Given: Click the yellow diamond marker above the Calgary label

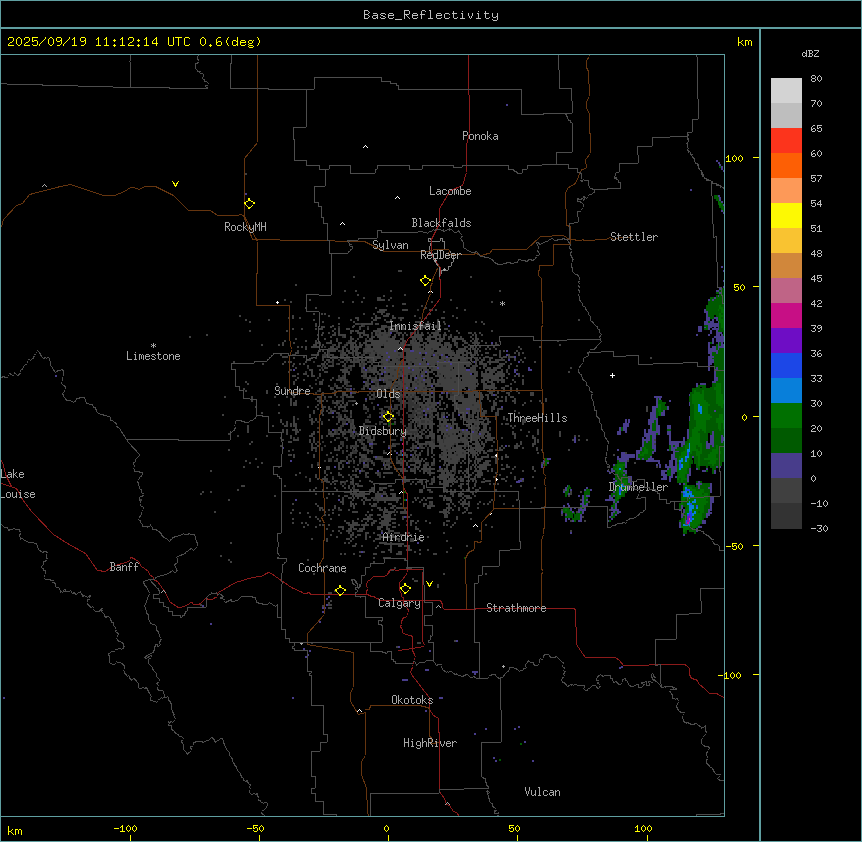Looking at the screenshot, I should [x=405, y=588].
